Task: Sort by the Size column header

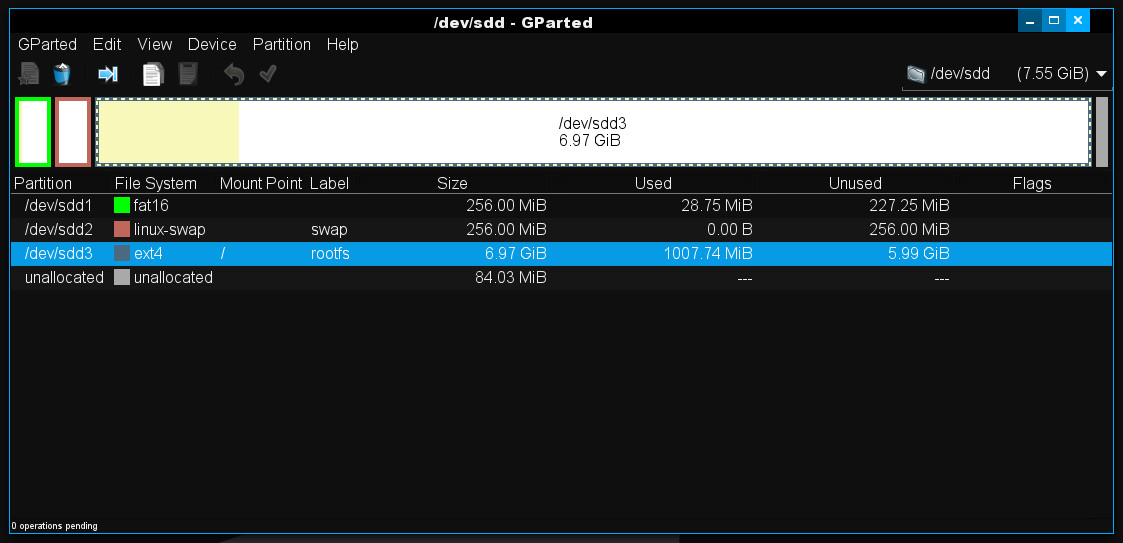Action: coord(452,184)
